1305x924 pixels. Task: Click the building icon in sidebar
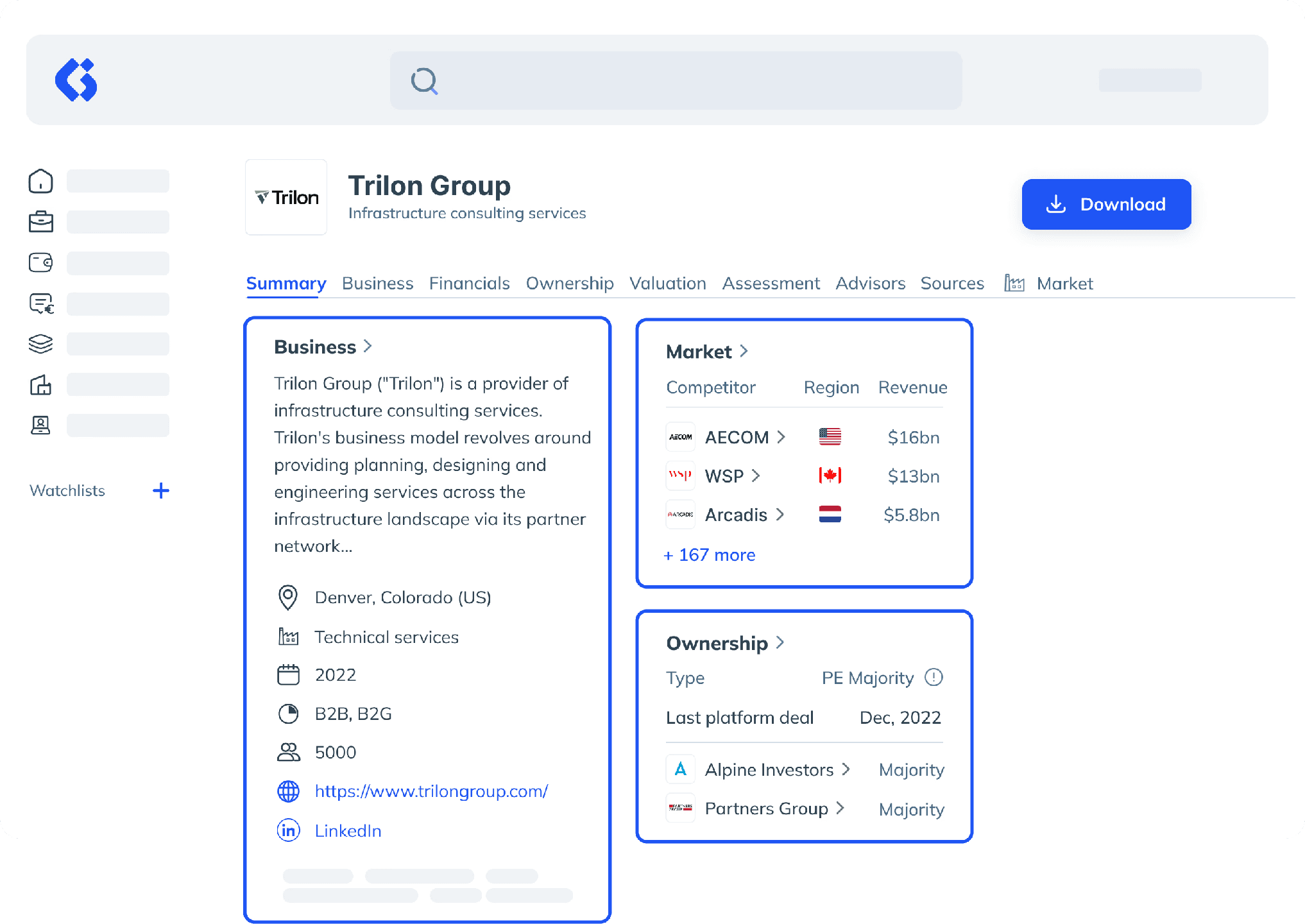click(x=40, y=384)
